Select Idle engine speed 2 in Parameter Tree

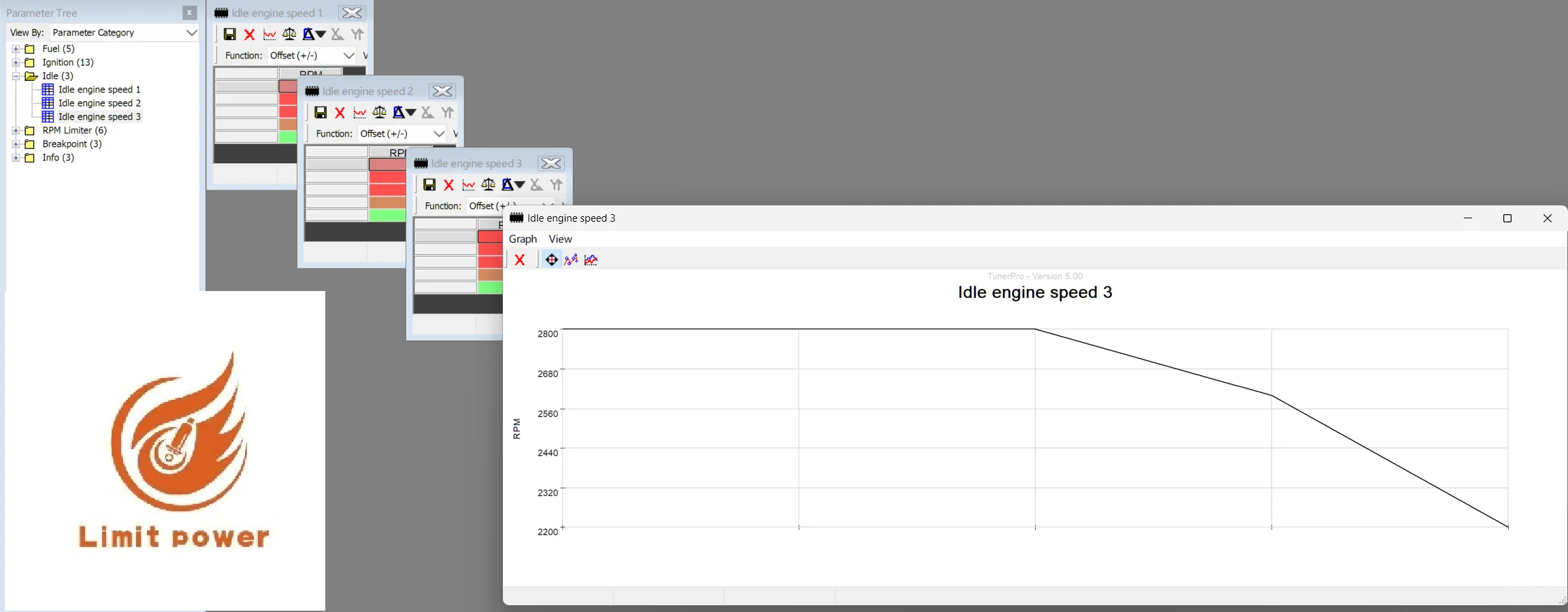tap(99, 103)
